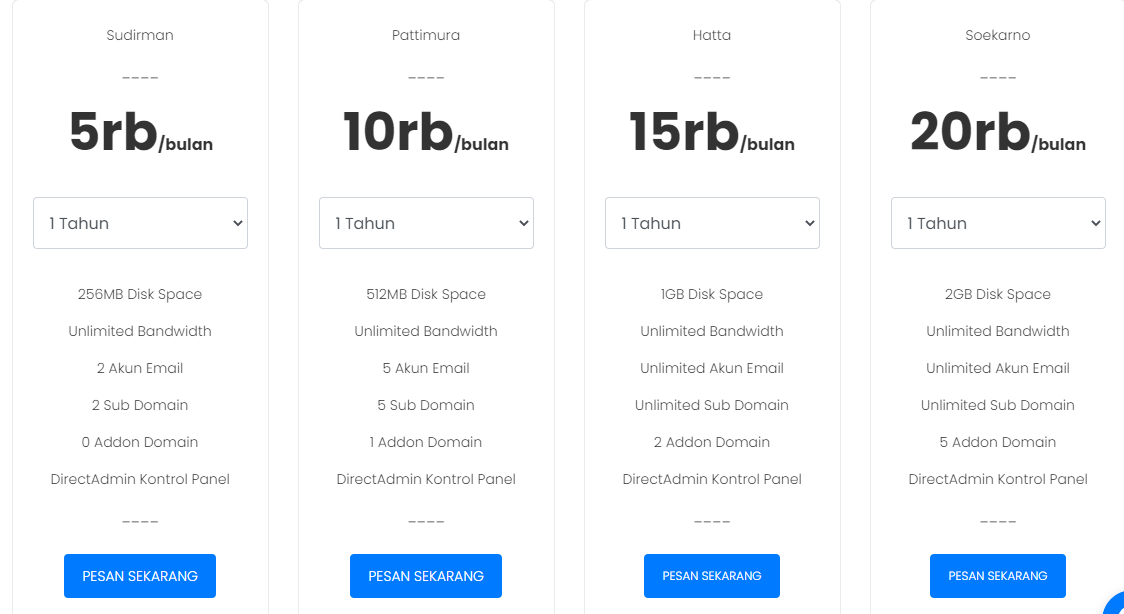Open the Sudirman plan duration dropdown
1124x614 pixels.
[x=140, y=223]
